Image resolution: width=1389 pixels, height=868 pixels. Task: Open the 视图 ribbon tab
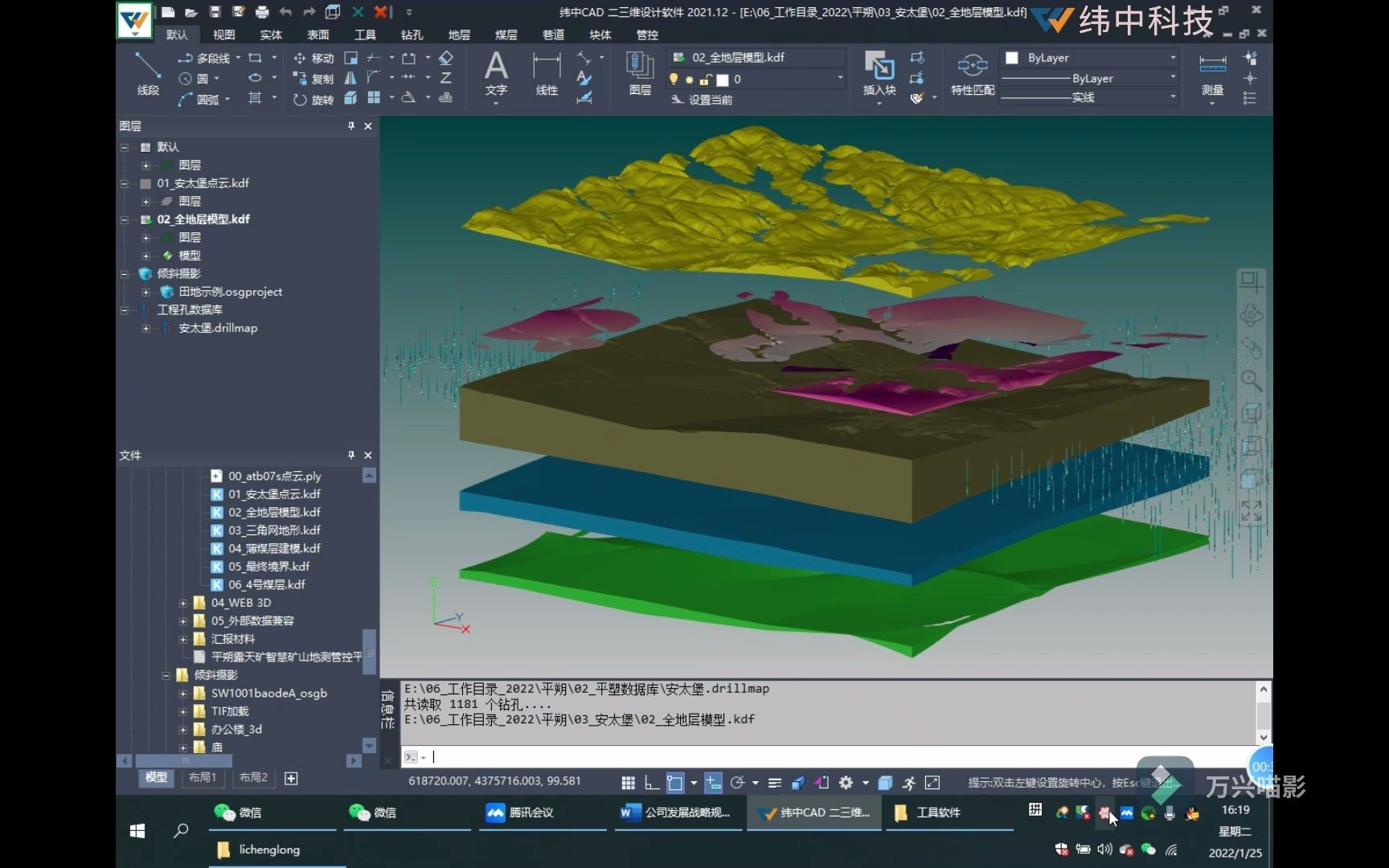click(x=223, y=35)
